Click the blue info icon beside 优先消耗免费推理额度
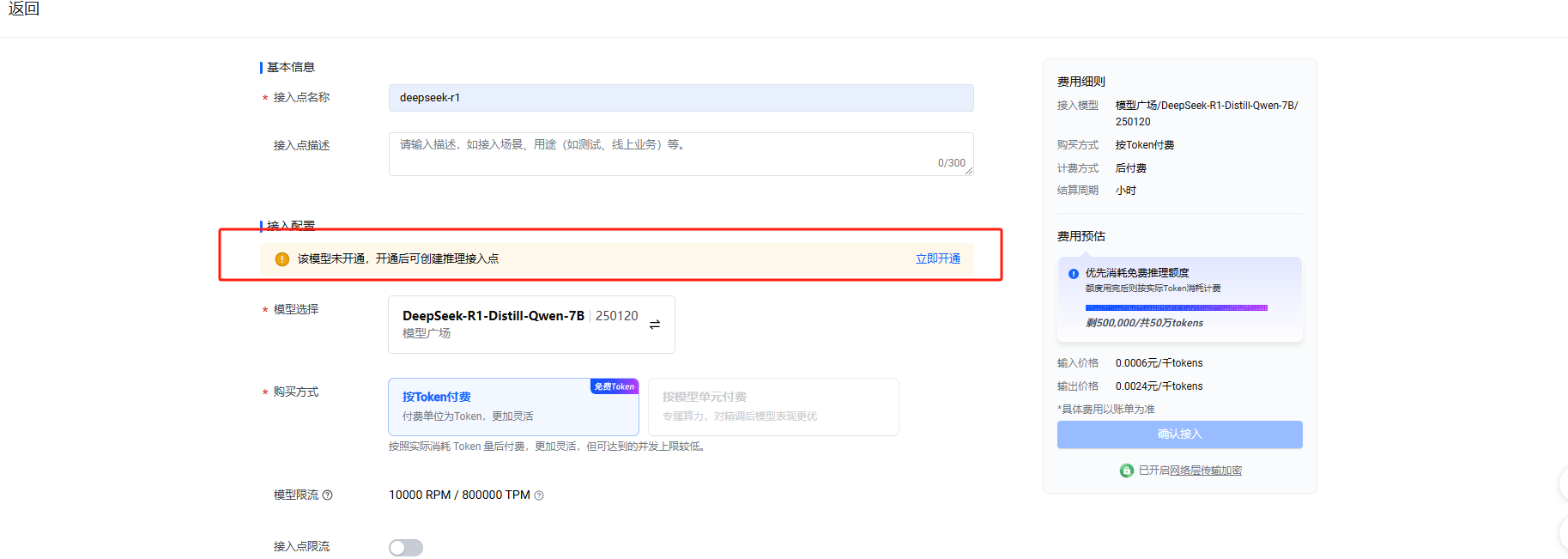Screen dimensions: 1568x559 coord(1073,274)
